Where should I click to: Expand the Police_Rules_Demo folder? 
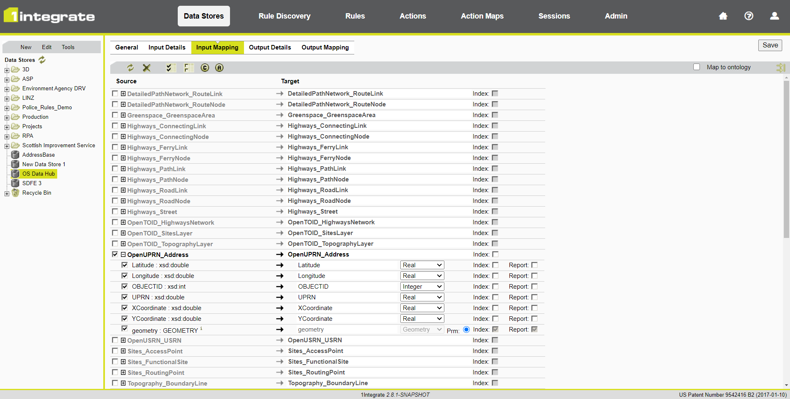pyautogui.click(x=7, y=108)
